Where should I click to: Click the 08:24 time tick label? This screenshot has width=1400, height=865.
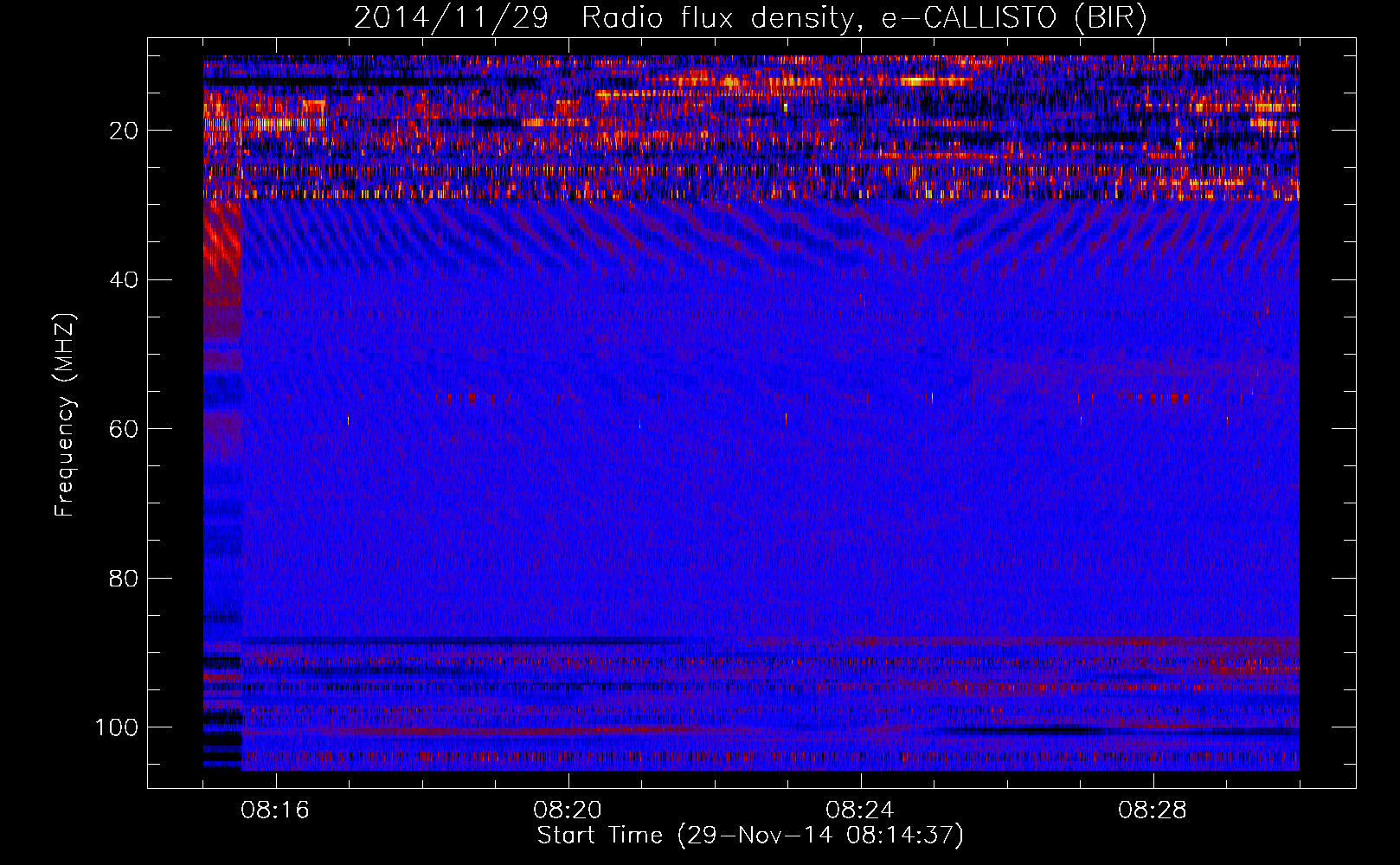click(860, 811)
